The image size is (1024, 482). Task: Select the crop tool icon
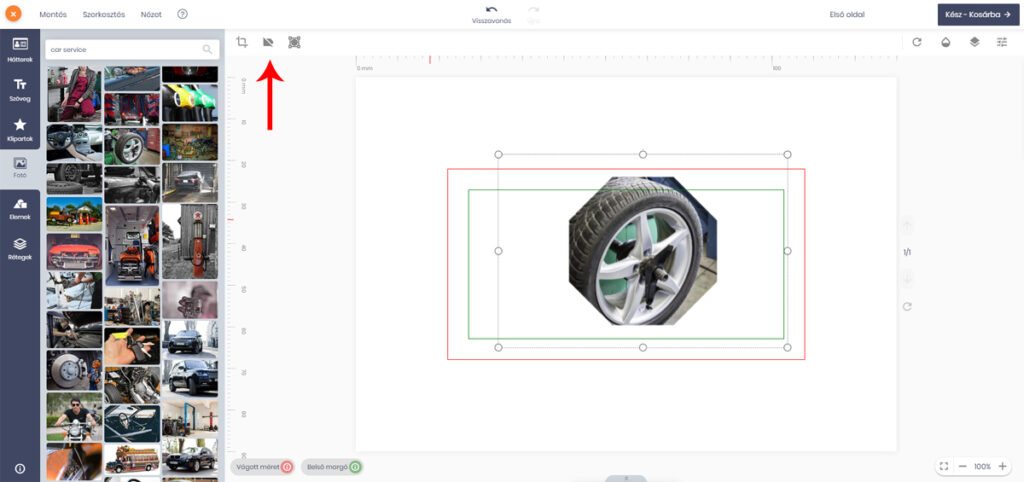[x=242, y=42]
